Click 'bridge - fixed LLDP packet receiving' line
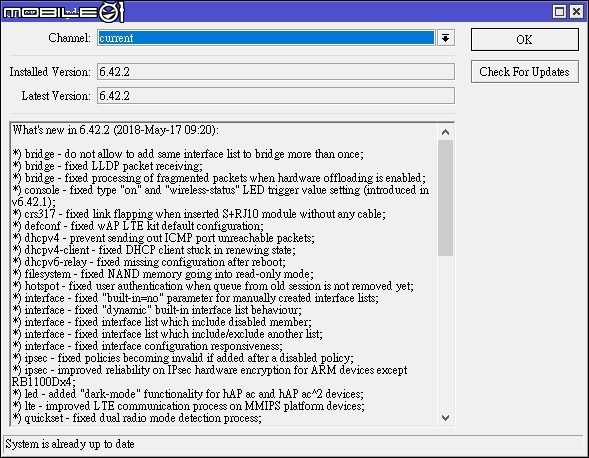This screenshot has width=589, height=458. [107, 166]
